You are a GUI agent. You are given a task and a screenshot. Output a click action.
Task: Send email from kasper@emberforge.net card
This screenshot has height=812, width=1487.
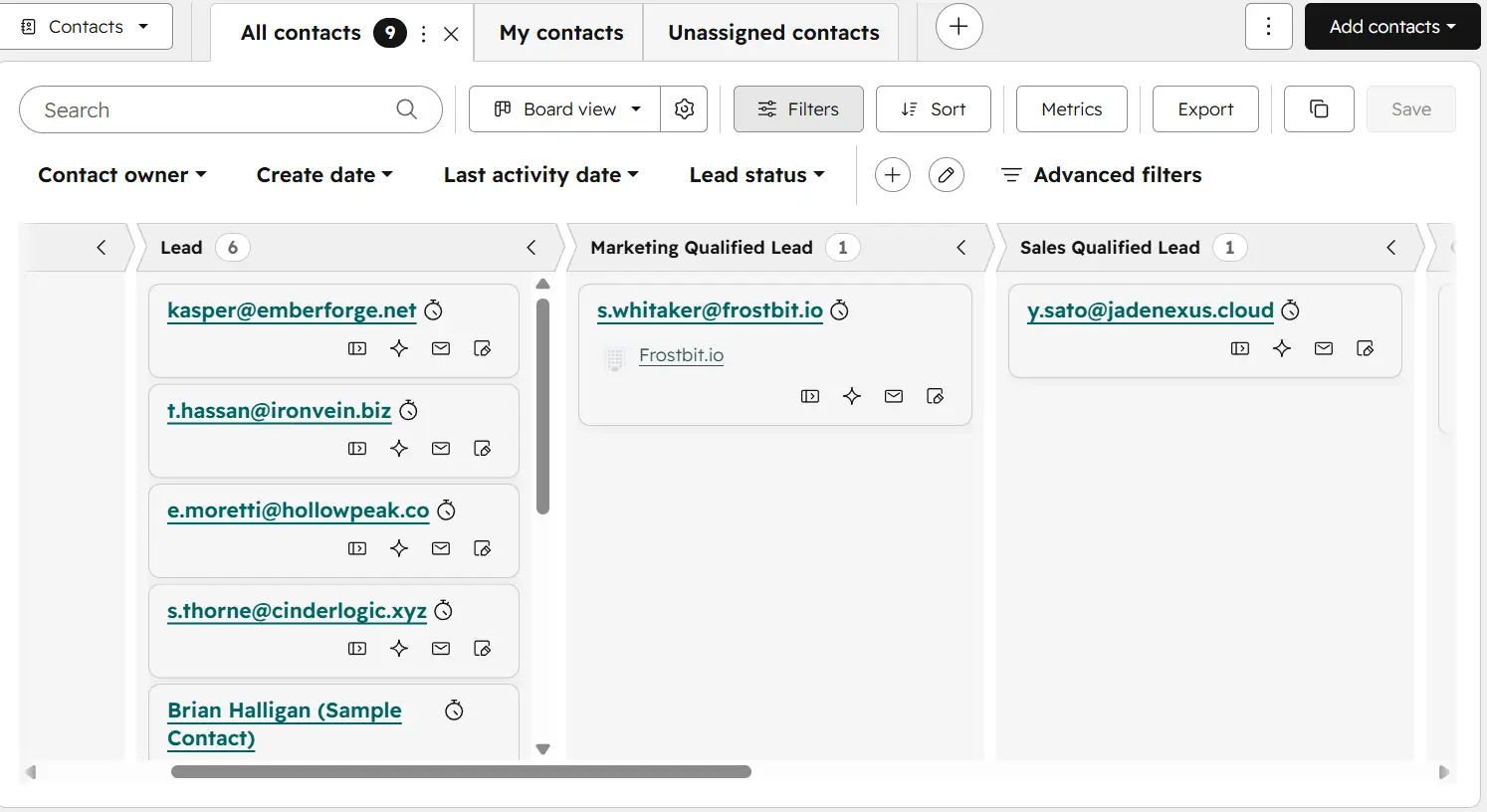tap(441, 348)
